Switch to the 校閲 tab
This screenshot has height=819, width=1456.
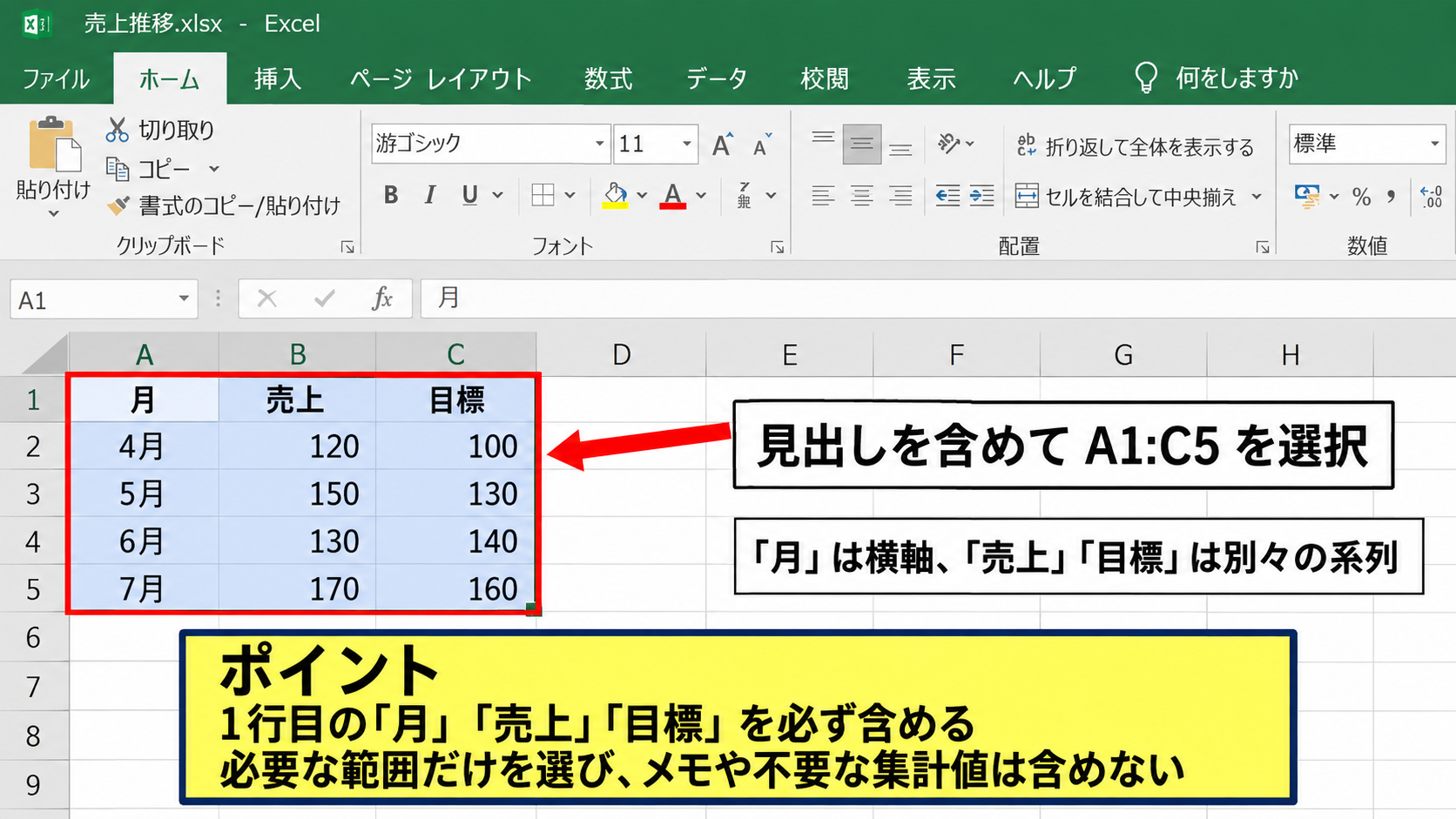coord(825,78)
